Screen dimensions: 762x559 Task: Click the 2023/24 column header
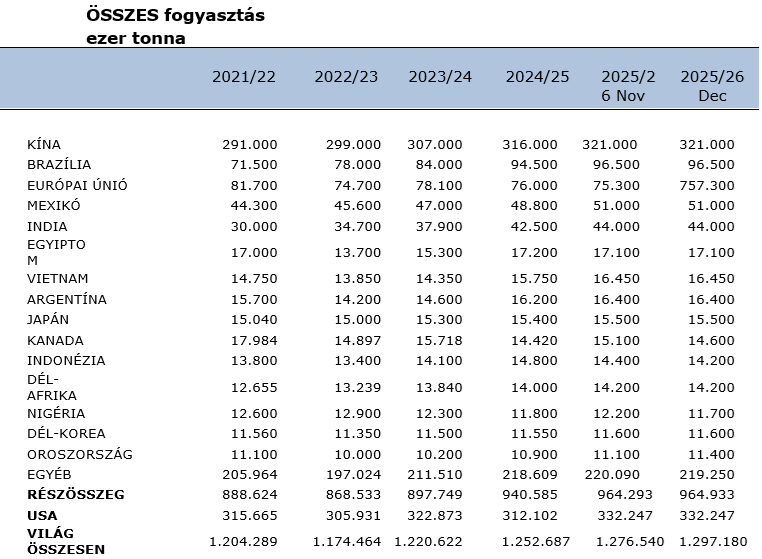click(440, 77)
